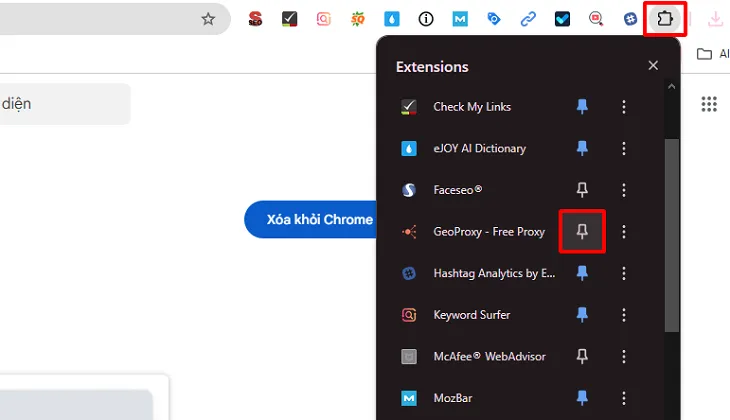Open more options for eJOY AI Dictionary
Viewport: 730px width, 420px height.
point(624,148)
